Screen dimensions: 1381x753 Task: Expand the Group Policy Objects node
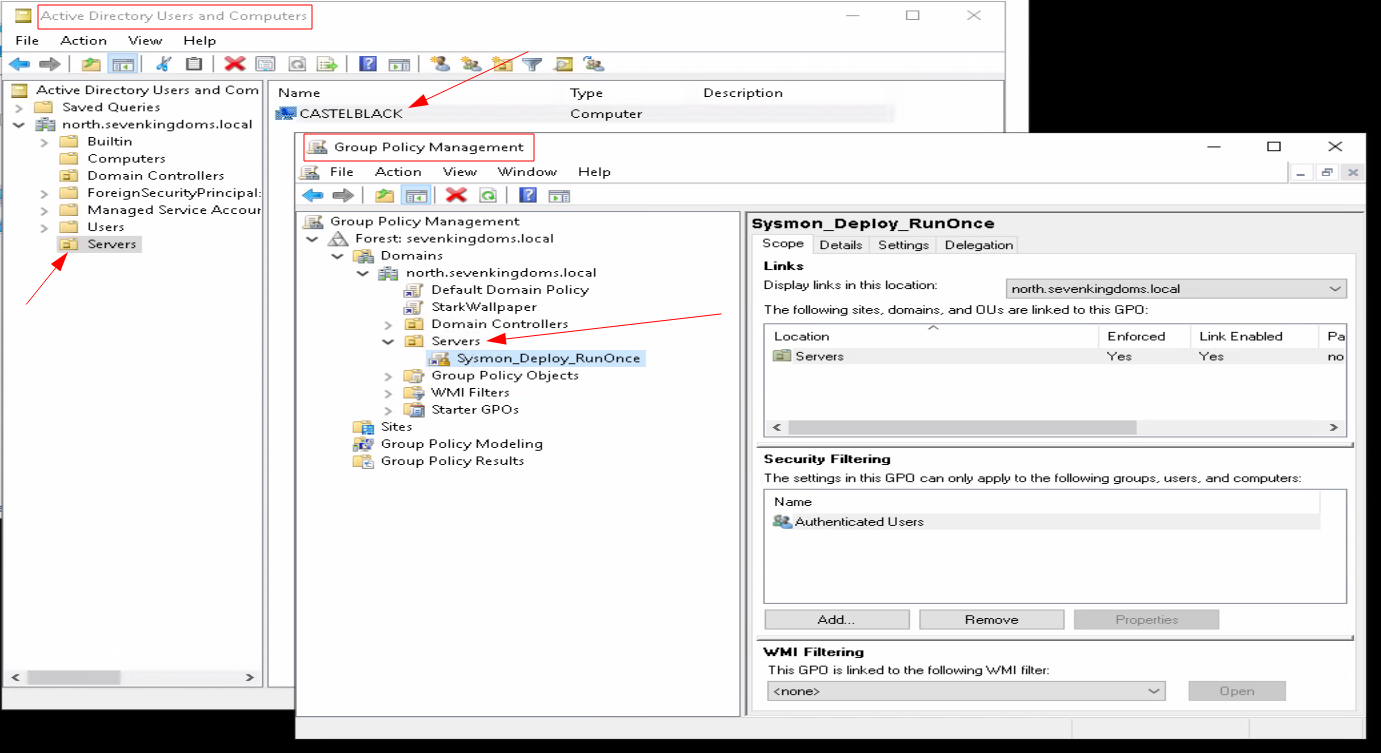387,375
